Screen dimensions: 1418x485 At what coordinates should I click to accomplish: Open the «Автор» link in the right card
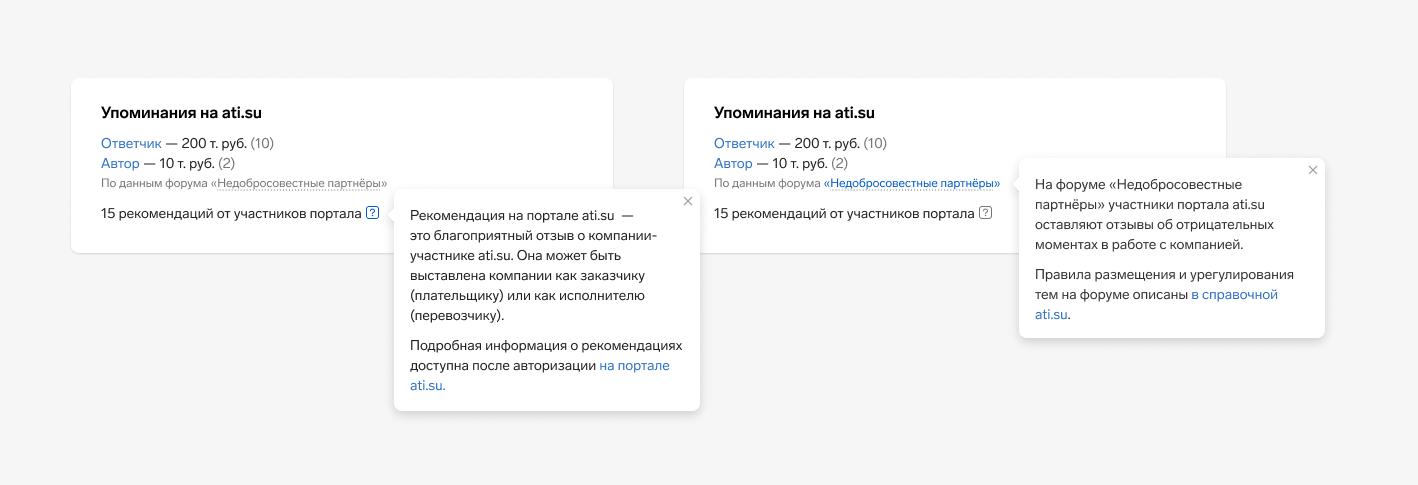coord(733,163)
